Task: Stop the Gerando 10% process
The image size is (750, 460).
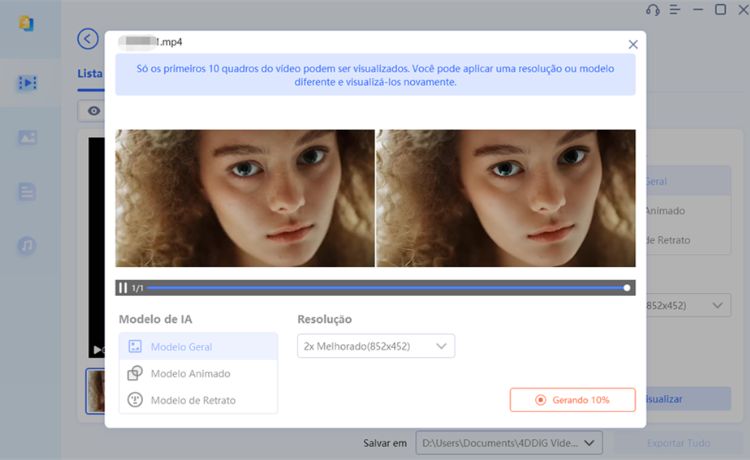Action: (x=573, y=400)
